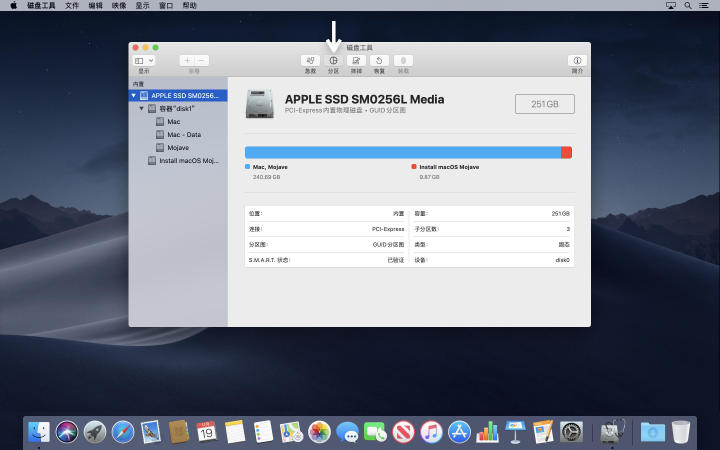Open News from the Dock

pos(403,432)
